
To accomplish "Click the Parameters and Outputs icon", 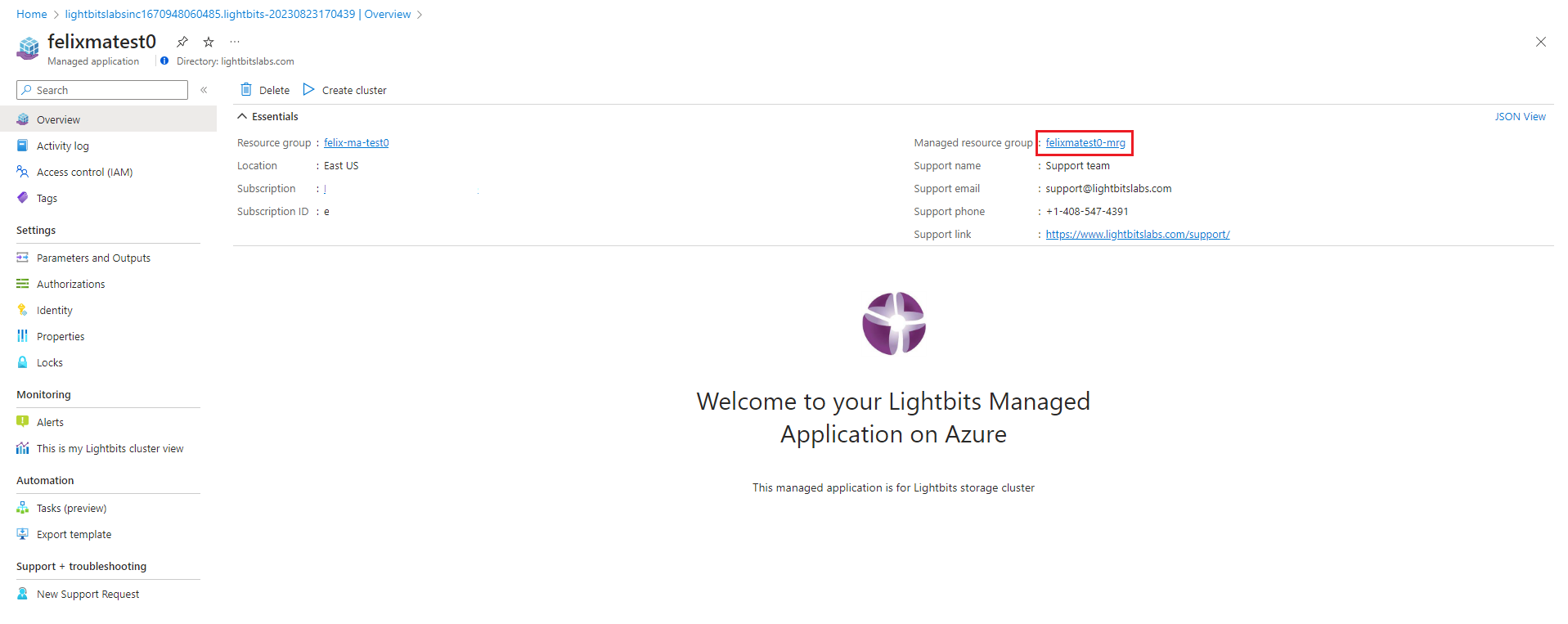I will pos(23,258).
